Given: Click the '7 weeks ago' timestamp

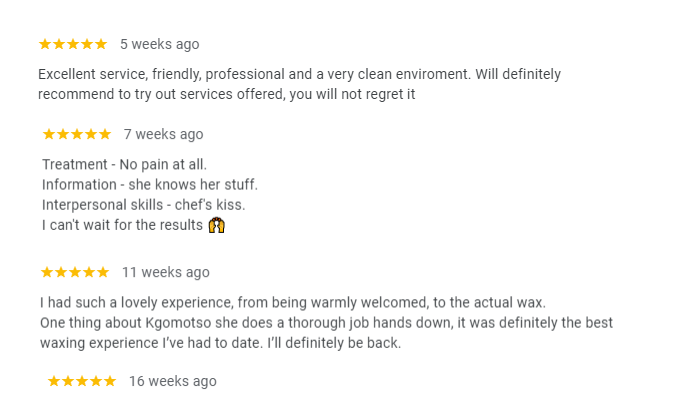Looking at the screenshot, I should [163, 134].
